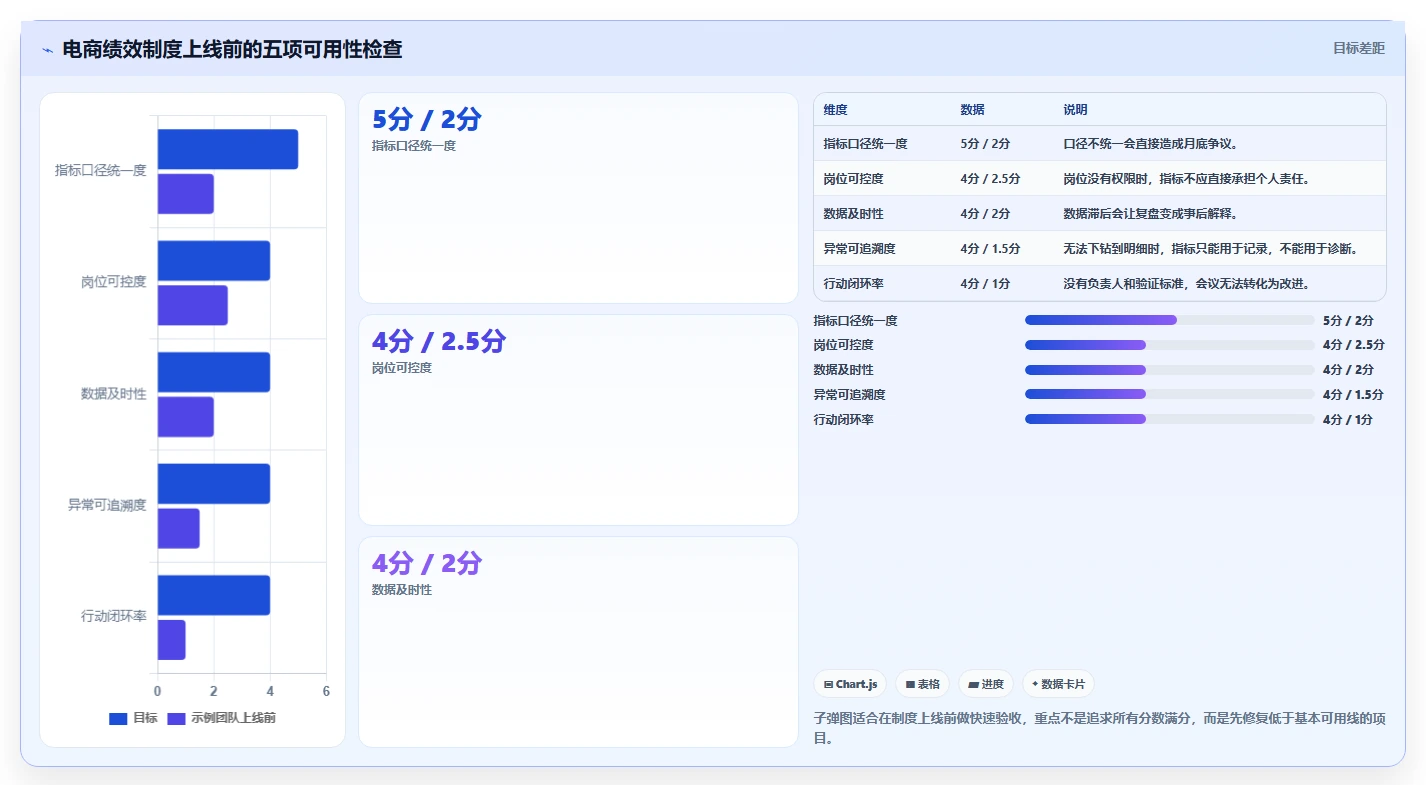Click the note beginning 没有负责人和验证标准

(x=1186, y=284)
